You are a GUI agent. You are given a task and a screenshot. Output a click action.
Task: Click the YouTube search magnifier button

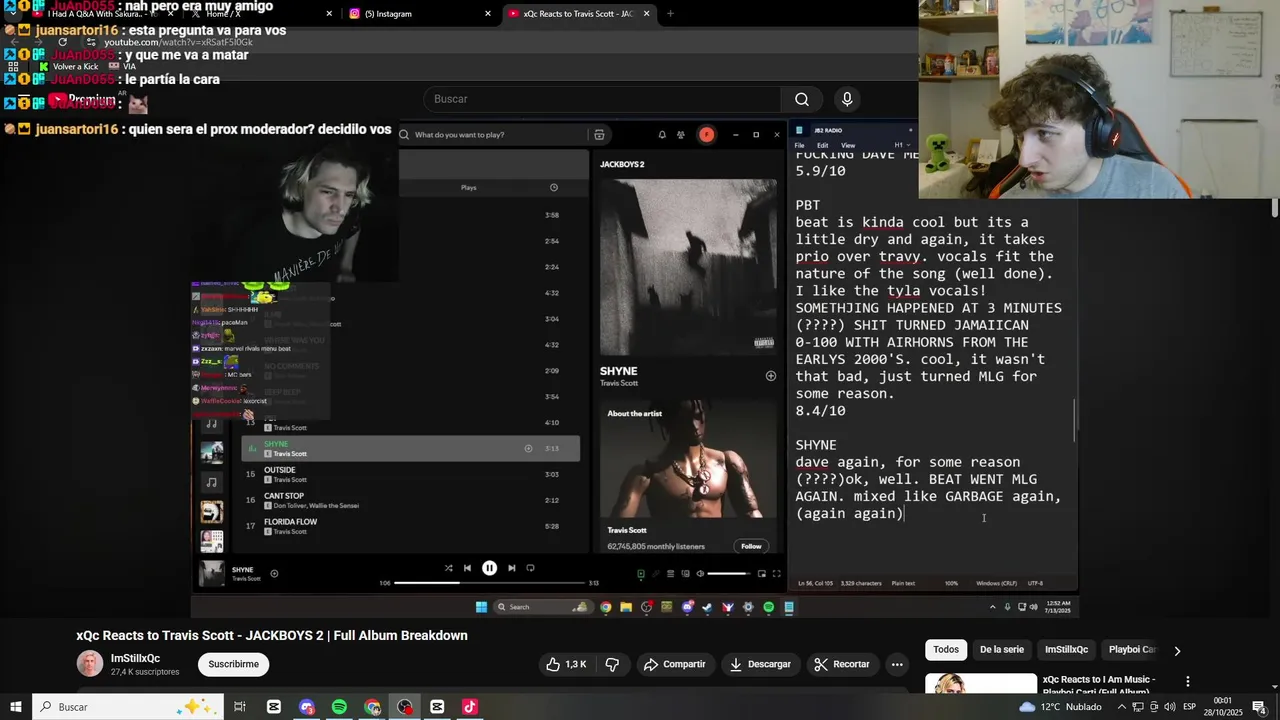[x=801, y=99]
